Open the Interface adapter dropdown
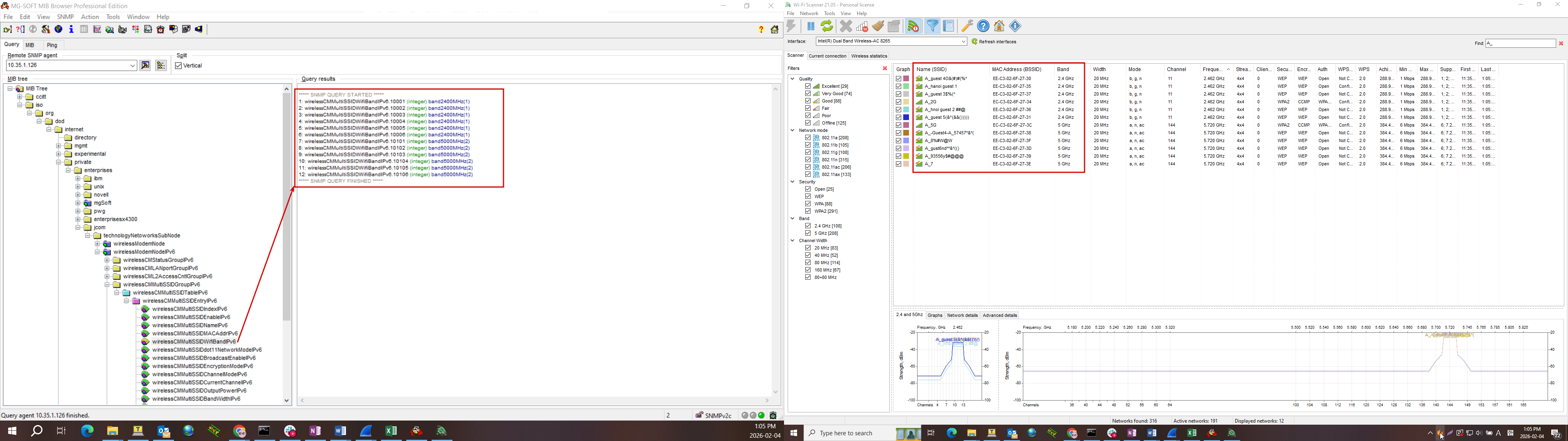The width and height of the screenshot is (1568, 441). coord(963,41)
